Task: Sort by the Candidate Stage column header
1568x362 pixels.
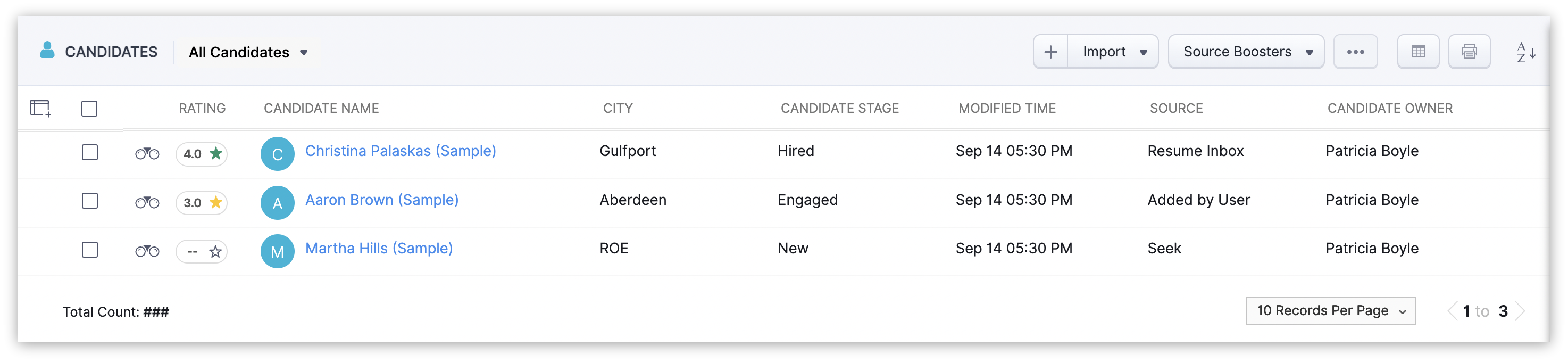Action: [x=839, y=109]
